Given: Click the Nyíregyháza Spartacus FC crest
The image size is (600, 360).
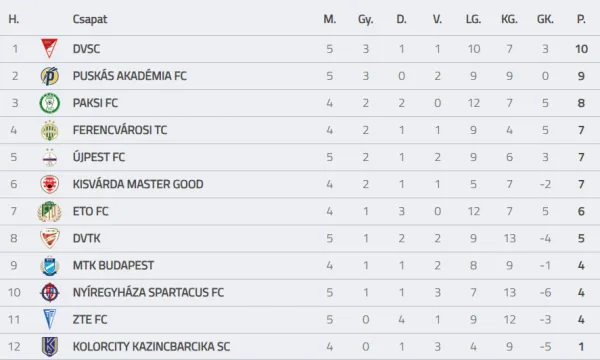Looking at the screenshot, I should (x=50, y=293).
